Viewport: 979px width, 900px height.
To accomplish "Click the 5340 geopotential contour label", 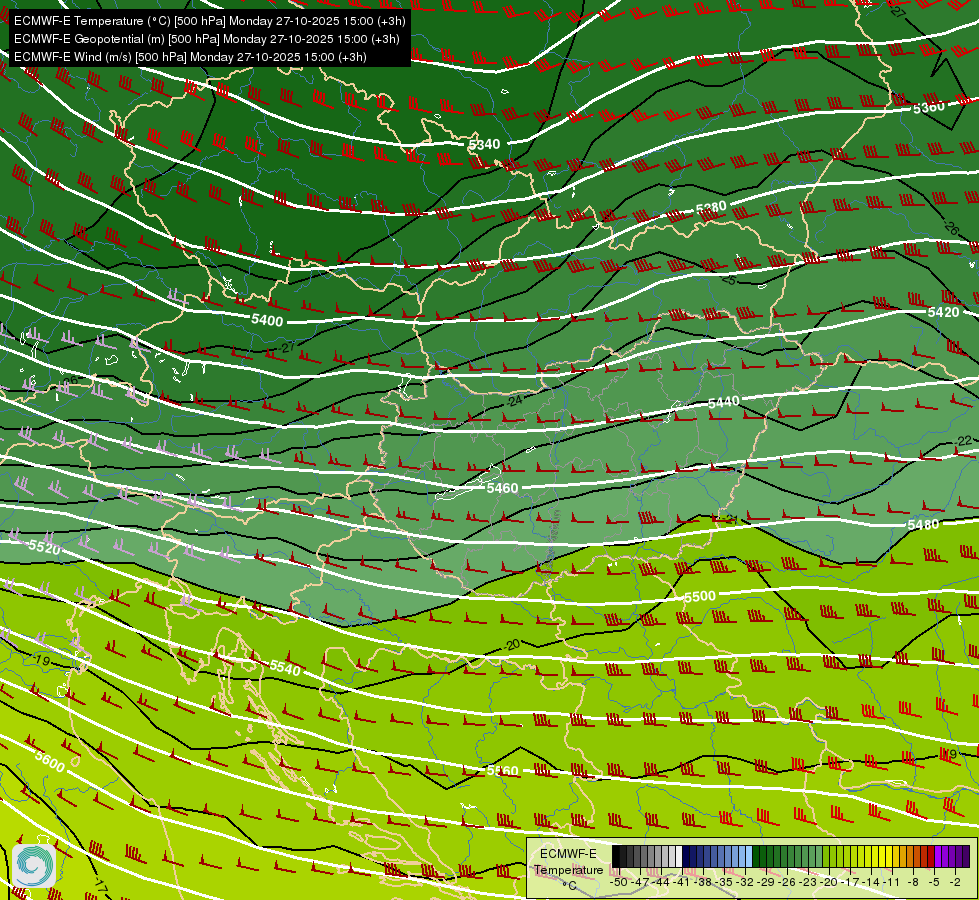I will [485, 144].
